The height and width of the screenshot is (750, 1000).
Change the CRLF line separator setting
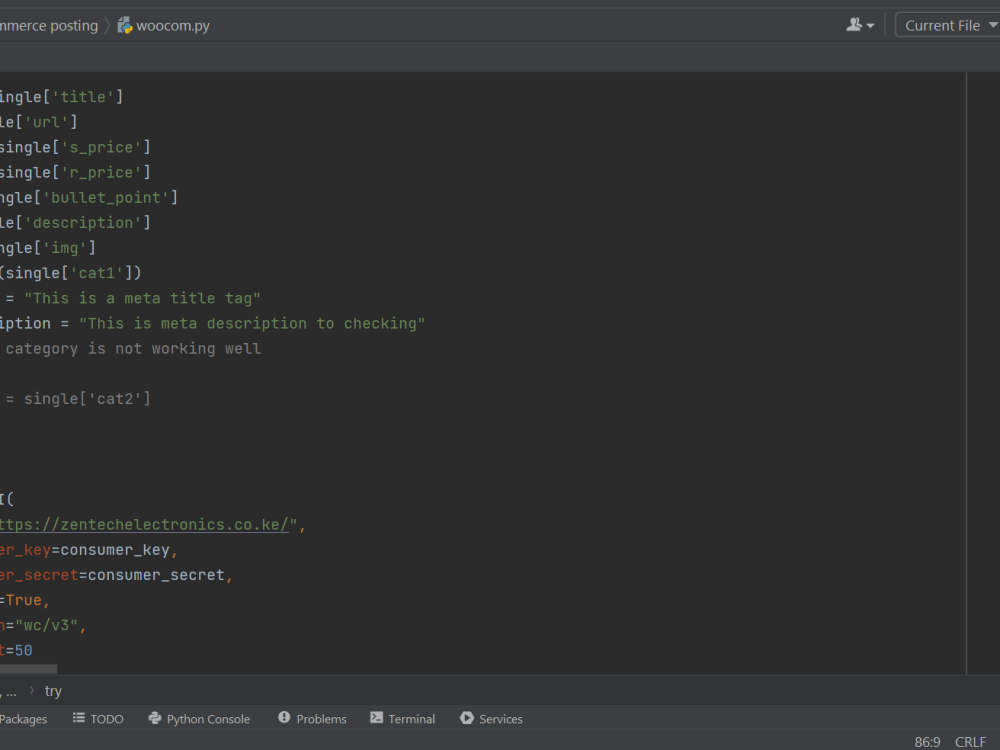click(970, 742)
